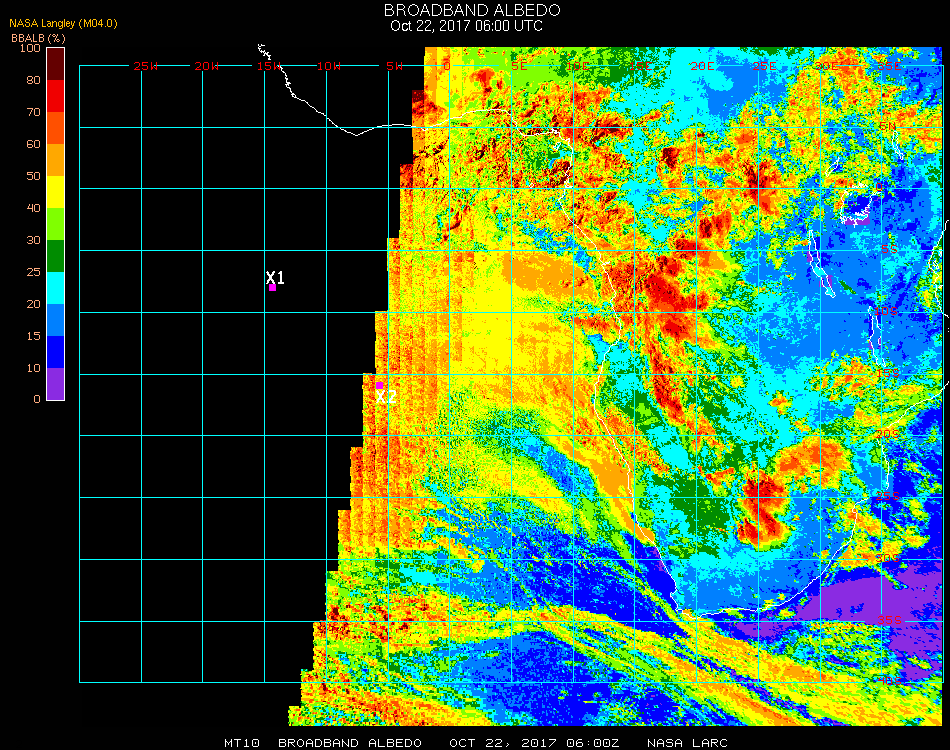Click the cyan 20-25 legend swatch
This screenshot has height=750, width=950.
tap(55, 288)
